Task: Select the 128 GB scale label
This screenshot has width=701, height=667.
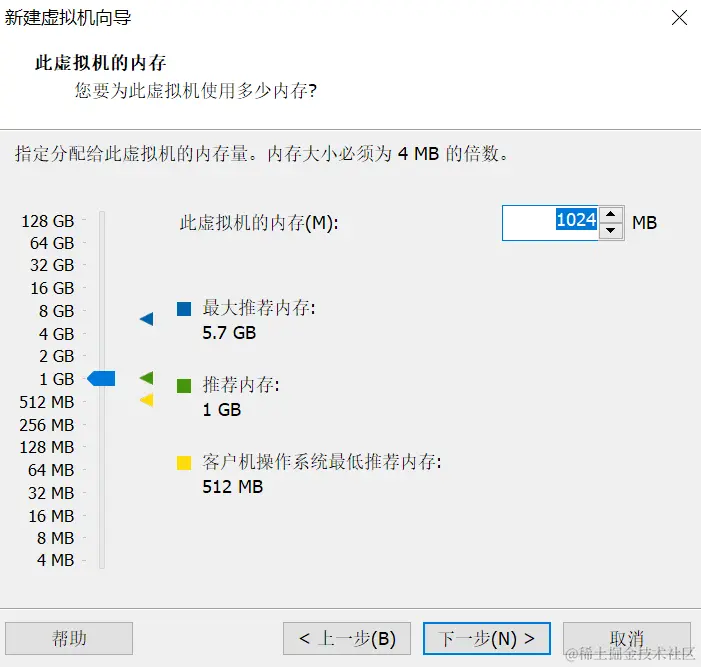Action: [x=48, y=221]
